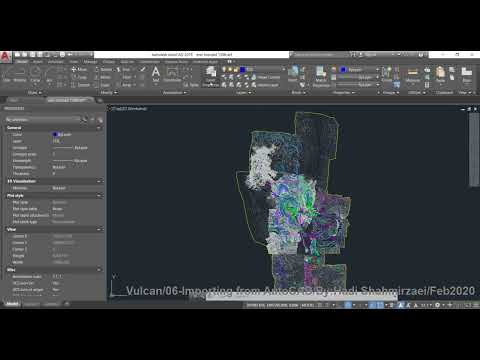Viewport: 480px width, 360px height.
Task: Collapse the General section in Properties
Action: coord(99,128)
